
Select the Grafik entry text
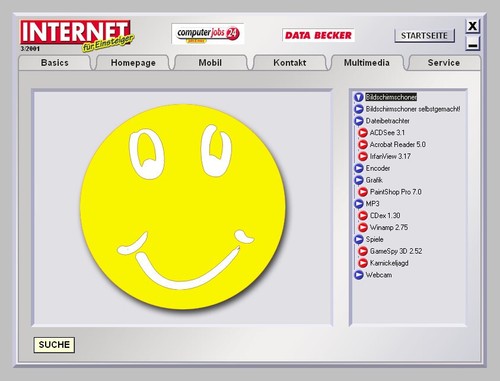(374, 180)
